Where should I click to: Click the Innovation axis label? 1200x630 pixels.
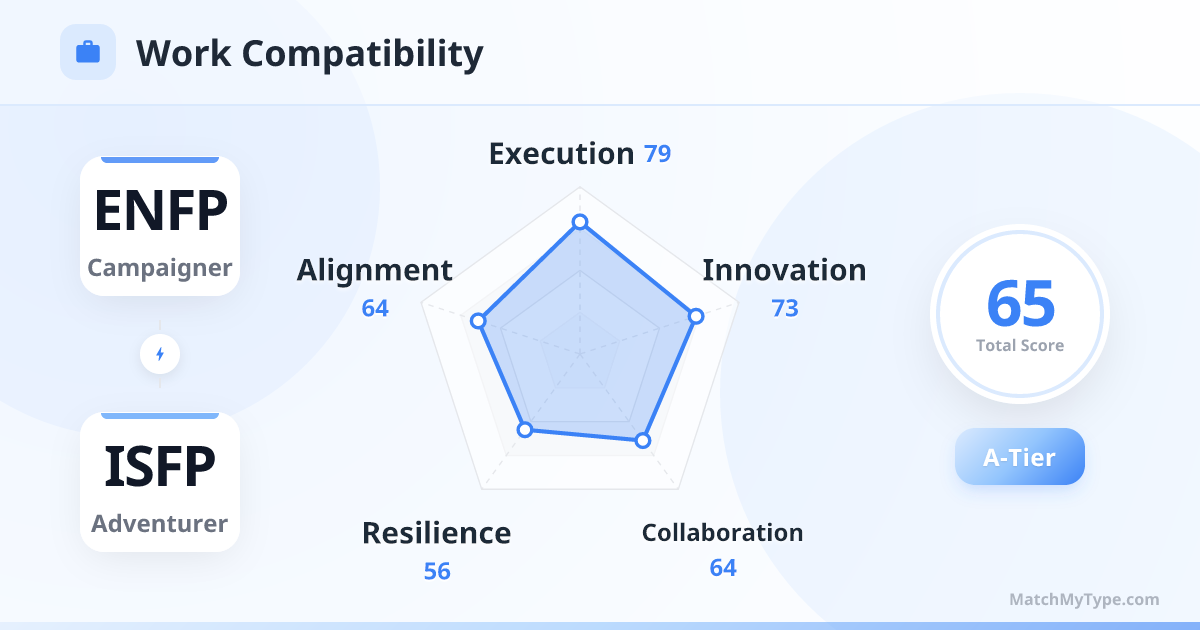click(x=784, y=270)
